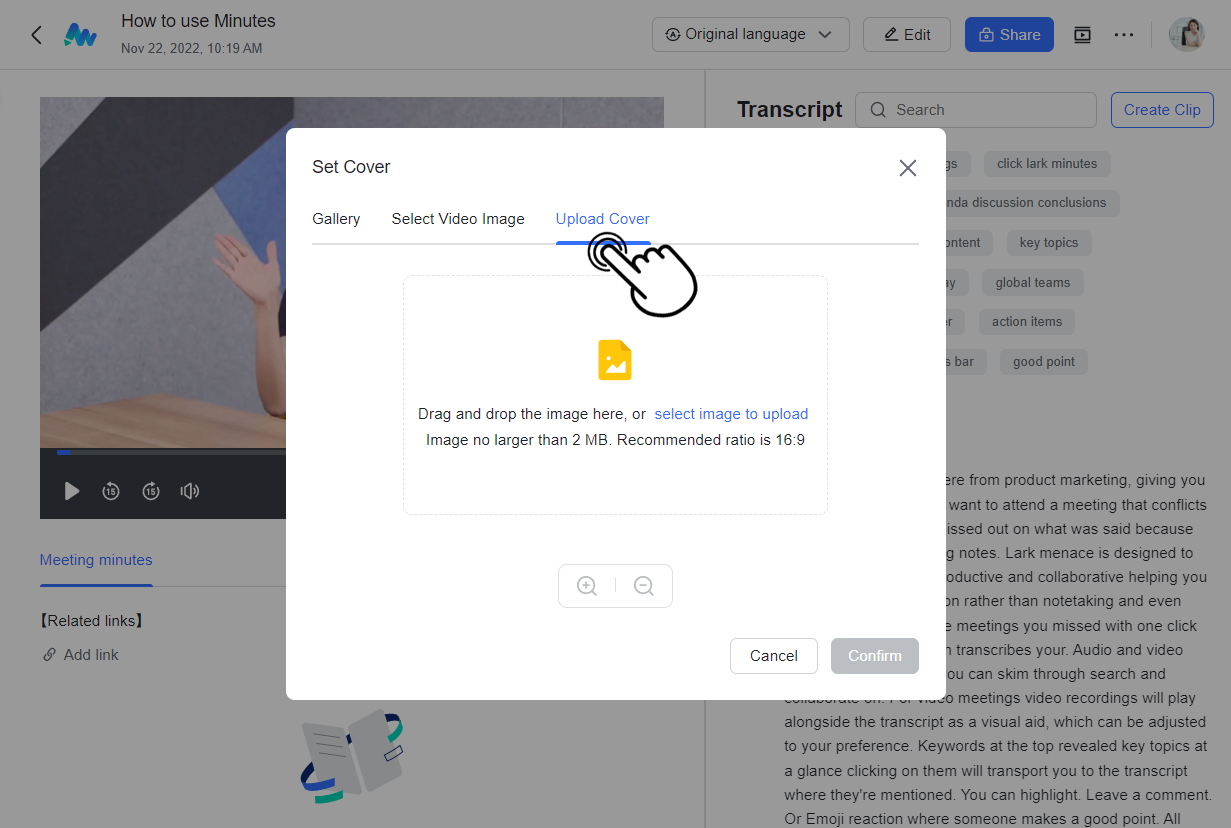Open the more options ellipsis menu
The image size is (1231, 828).
[1124, 35]
